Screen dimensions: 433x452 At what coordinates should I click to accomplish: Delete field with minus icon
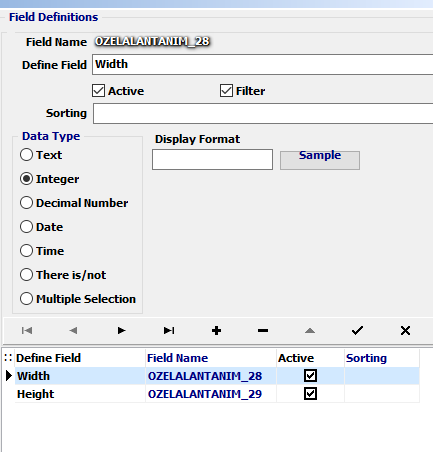(x=263, y=330)
